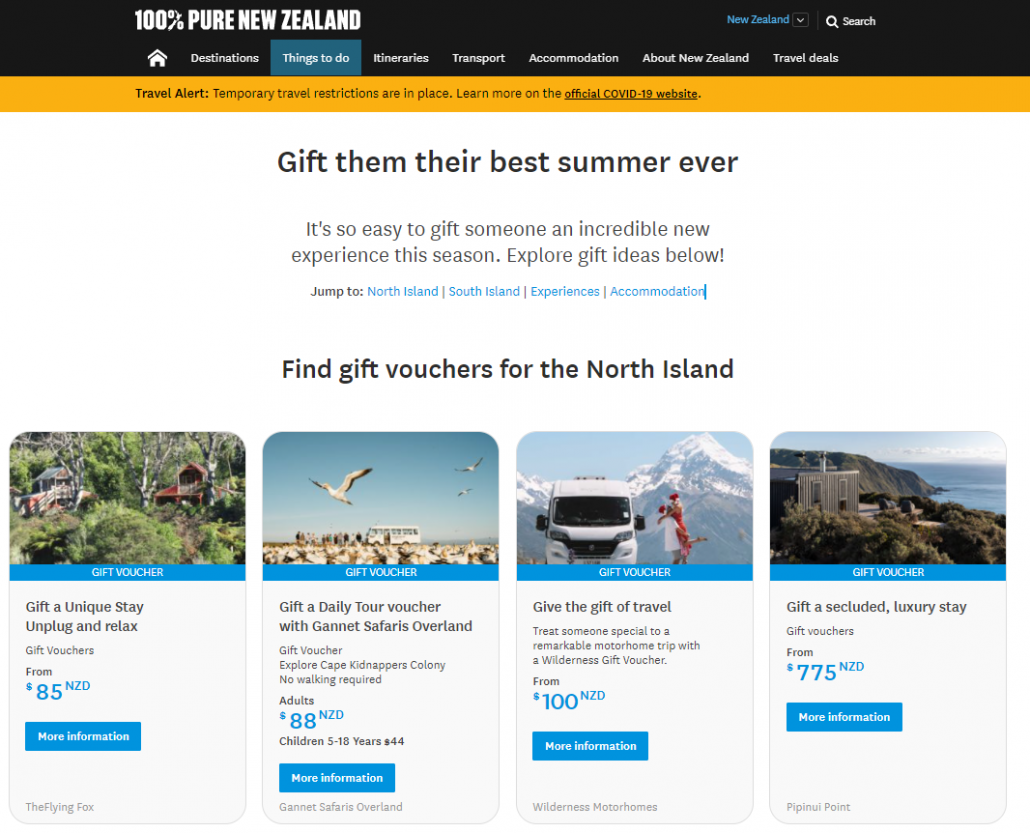This screenshot has width=1030, height=833.
Task: Jump to the Experiences section link
Action: click(565, 291)
